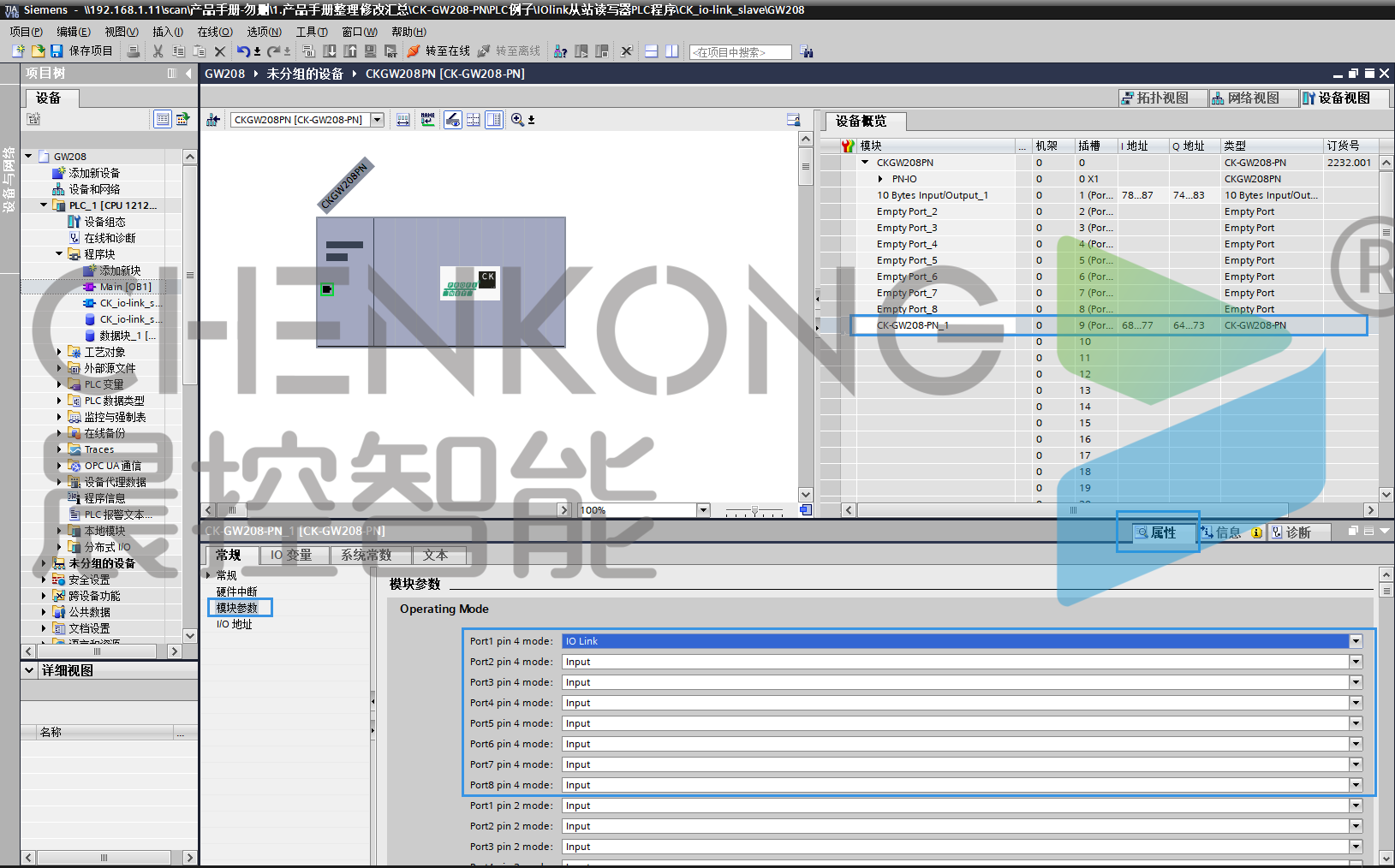Click the search in project field
1395x868 pixels.
point(740,52)
